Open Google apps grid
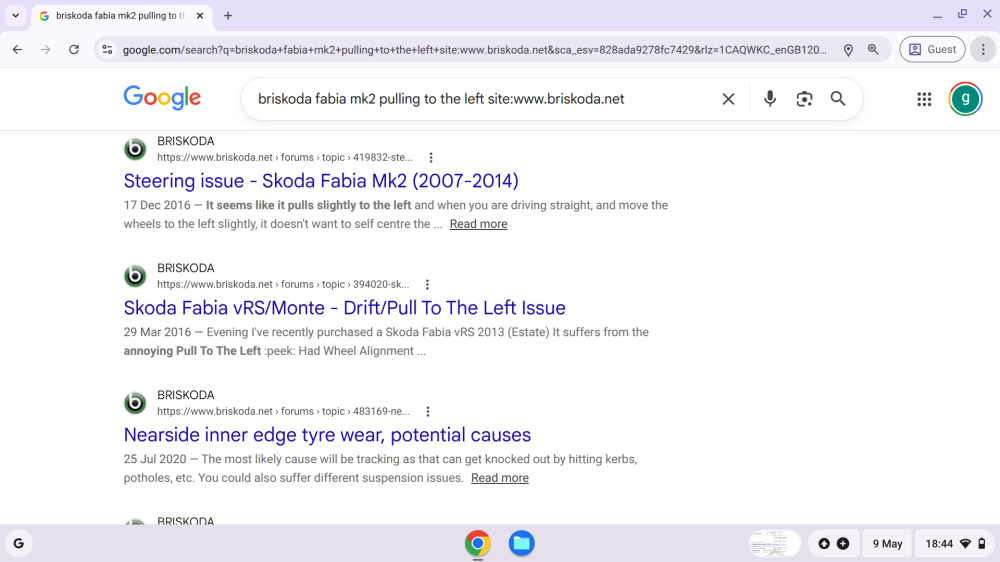1000x562 pixels. (924, 99)
